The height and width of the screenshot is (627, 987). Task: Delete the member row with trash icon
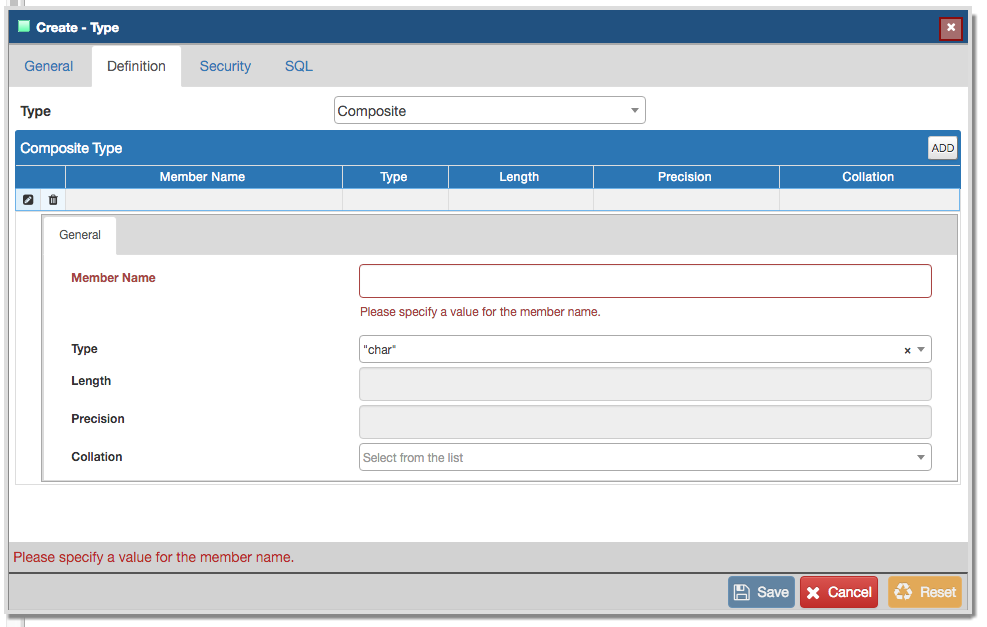[x=53, y=200]
